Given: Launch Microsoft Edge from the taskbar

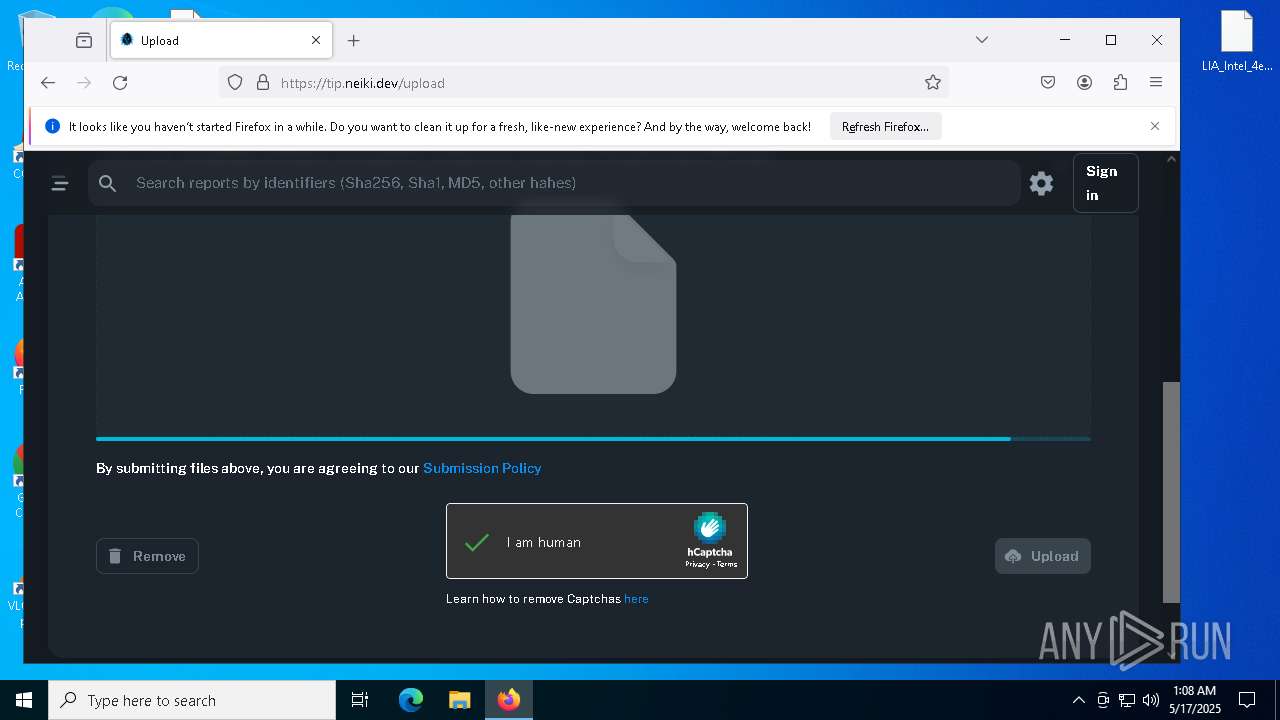Looking at the screenshot, I should 411,700.
